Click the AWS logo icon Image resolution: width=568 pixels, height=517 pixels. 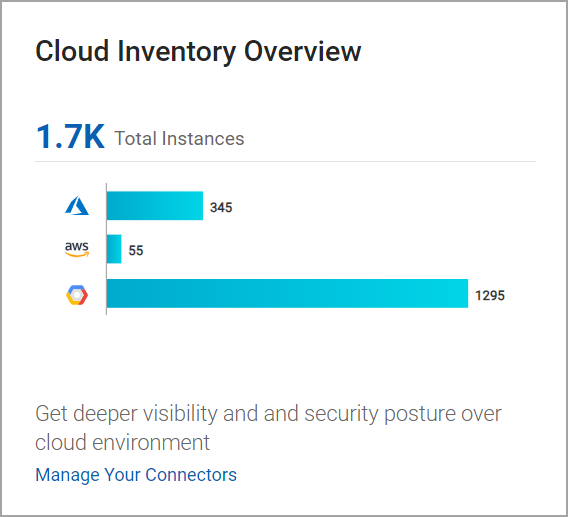pyautogui.click(x=77, y=249)
